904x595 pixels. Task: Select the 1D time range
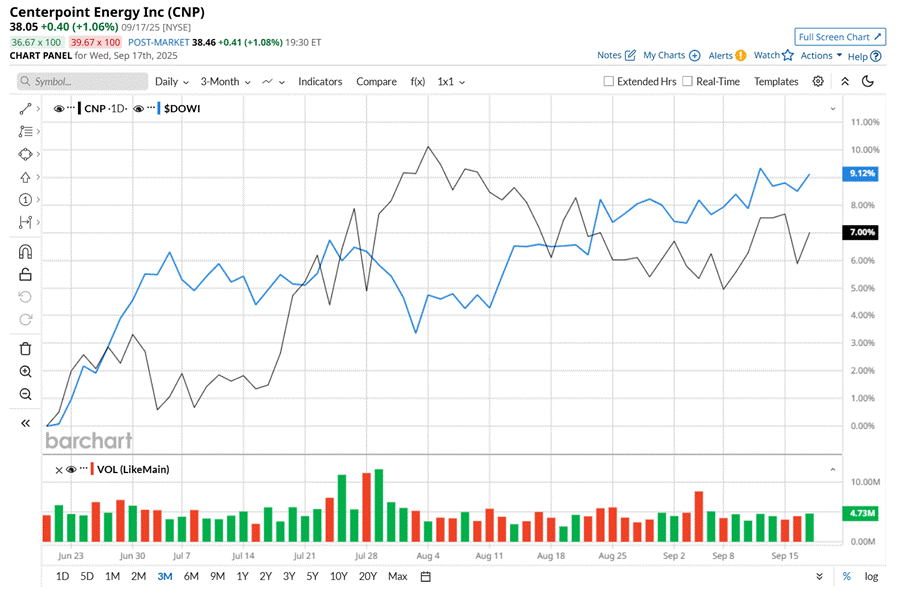coord(62,577)
